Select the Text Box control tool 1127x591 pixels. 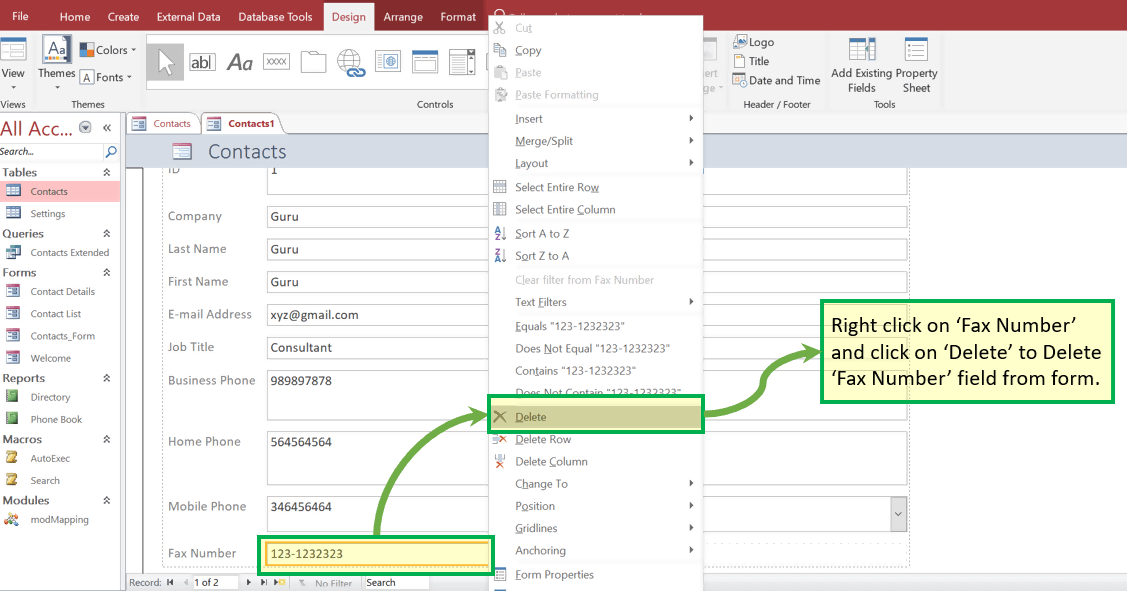click(x=202, y=62)
